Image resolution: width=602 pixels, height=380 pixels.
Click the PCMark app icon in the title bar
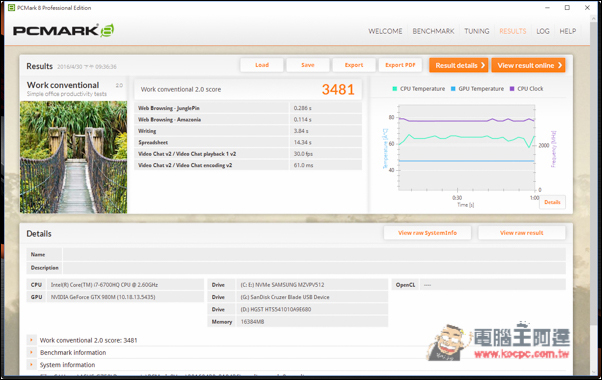(12, 8)
